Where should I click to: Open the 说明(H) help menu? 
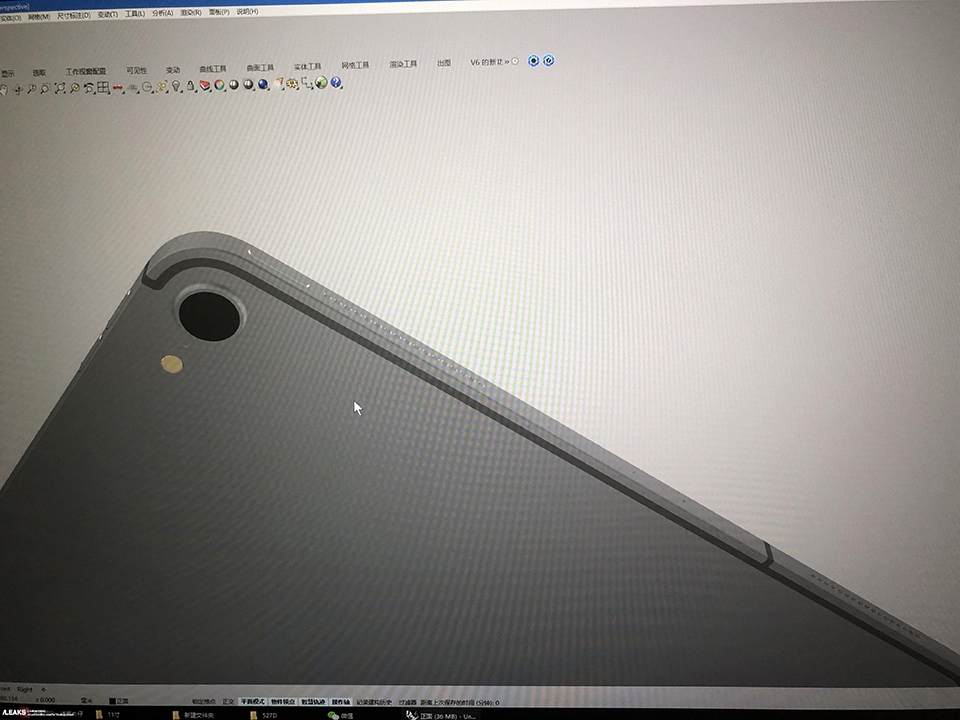247,12
